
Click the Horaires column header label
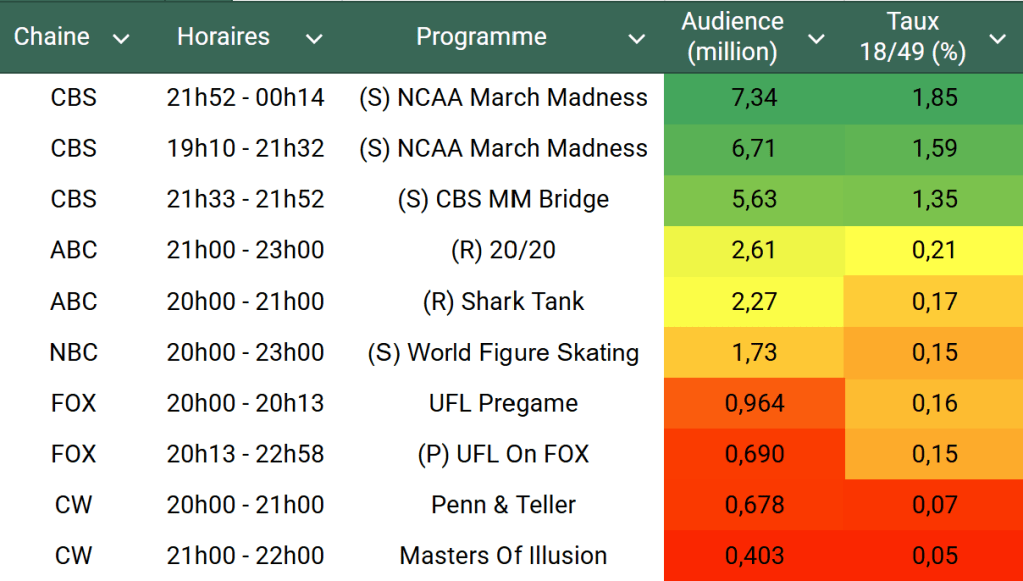pos(223,37)
